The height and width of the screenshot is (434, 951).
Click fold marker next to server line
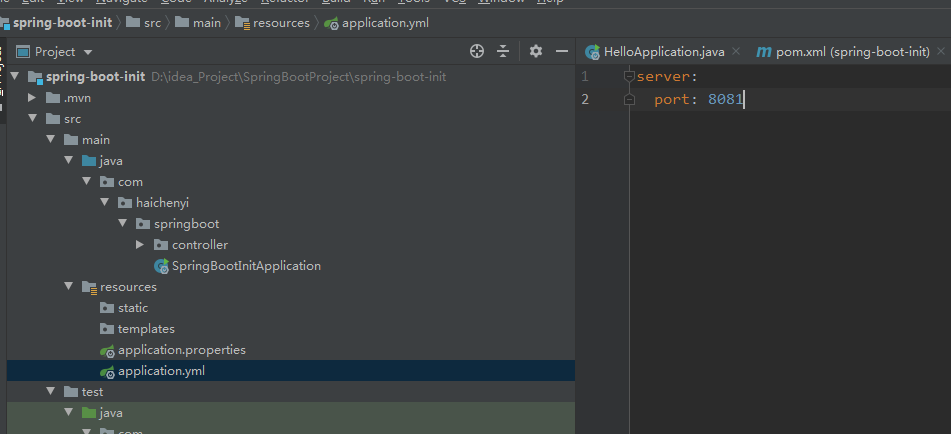[x=629, y=77]
